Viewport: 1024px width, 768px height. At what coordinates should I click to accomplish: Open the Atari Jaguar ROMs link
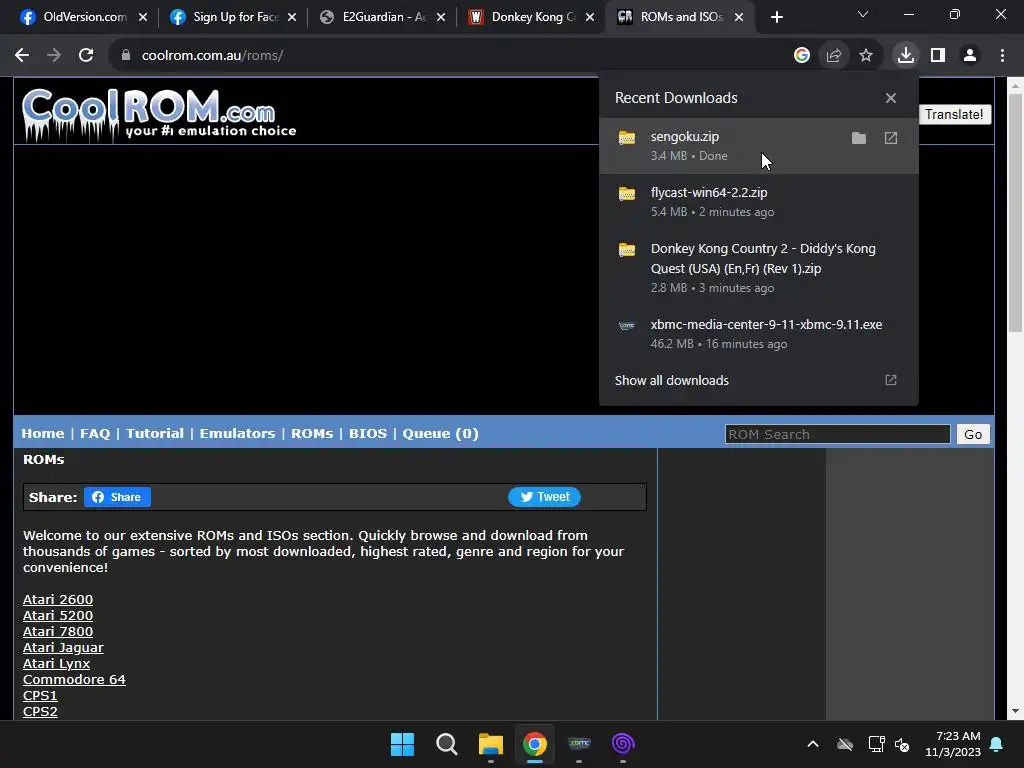pos(63,648)
